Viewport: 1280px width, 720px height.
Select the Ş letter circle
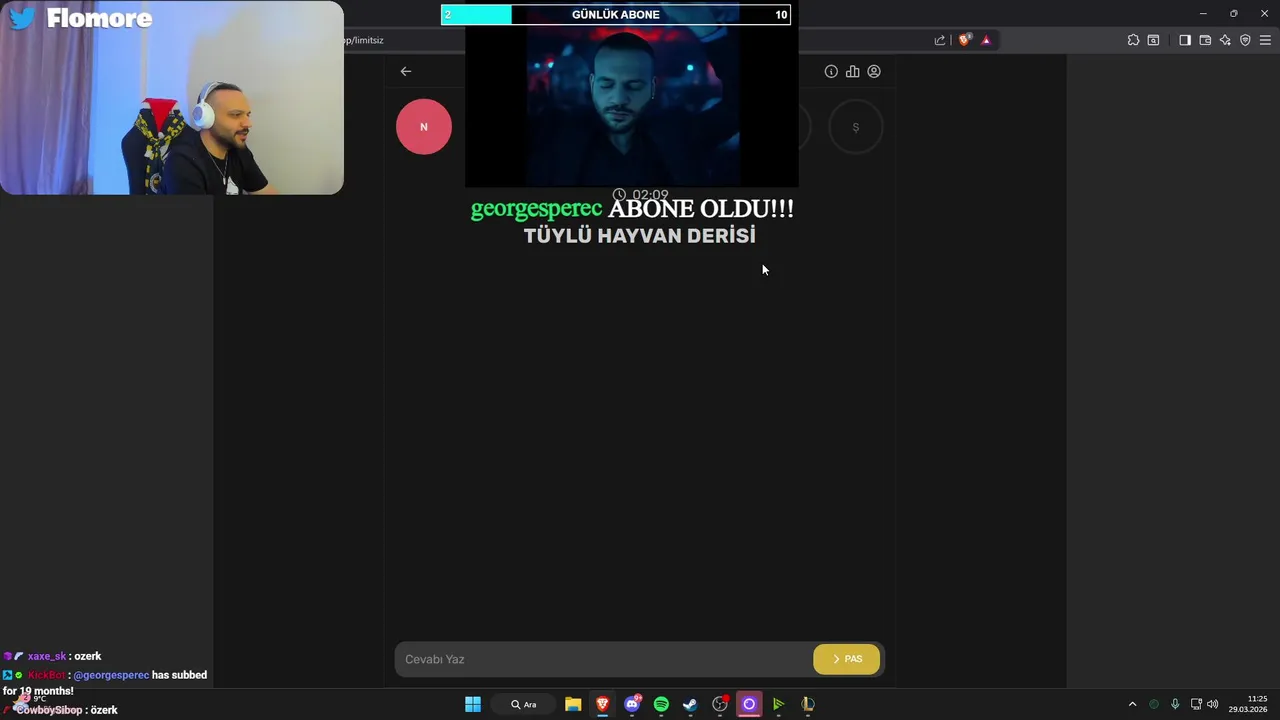(856, 127)
